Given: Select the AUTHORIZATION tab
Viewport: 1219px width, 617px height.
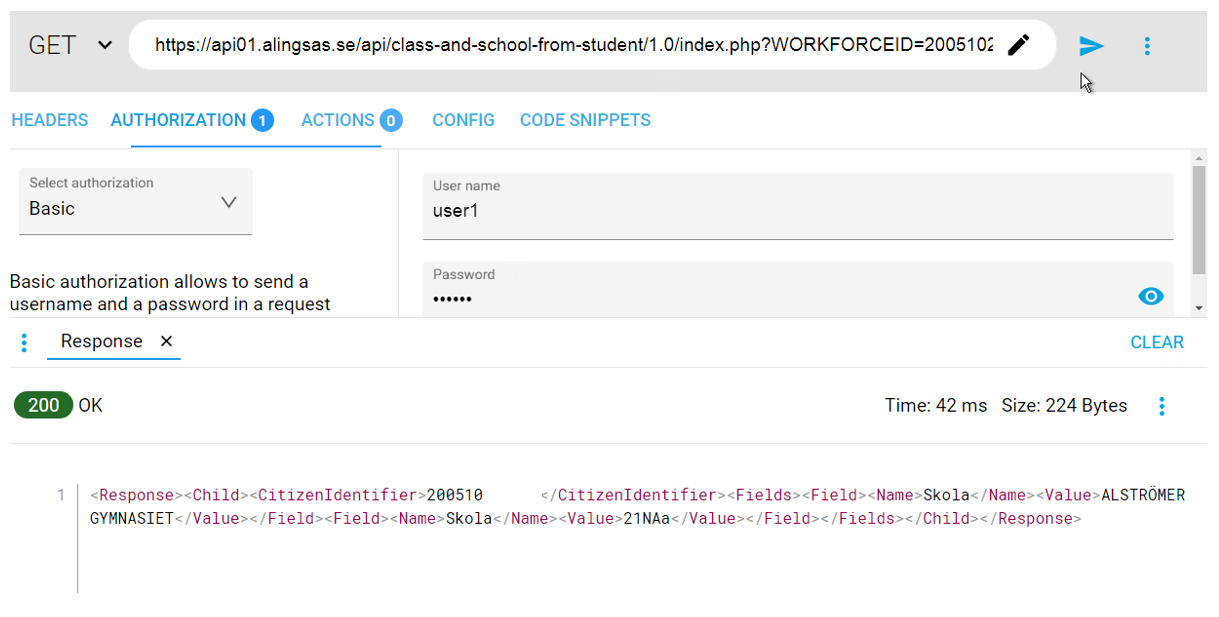Looking at the screenshot, I should coord(192,120).
